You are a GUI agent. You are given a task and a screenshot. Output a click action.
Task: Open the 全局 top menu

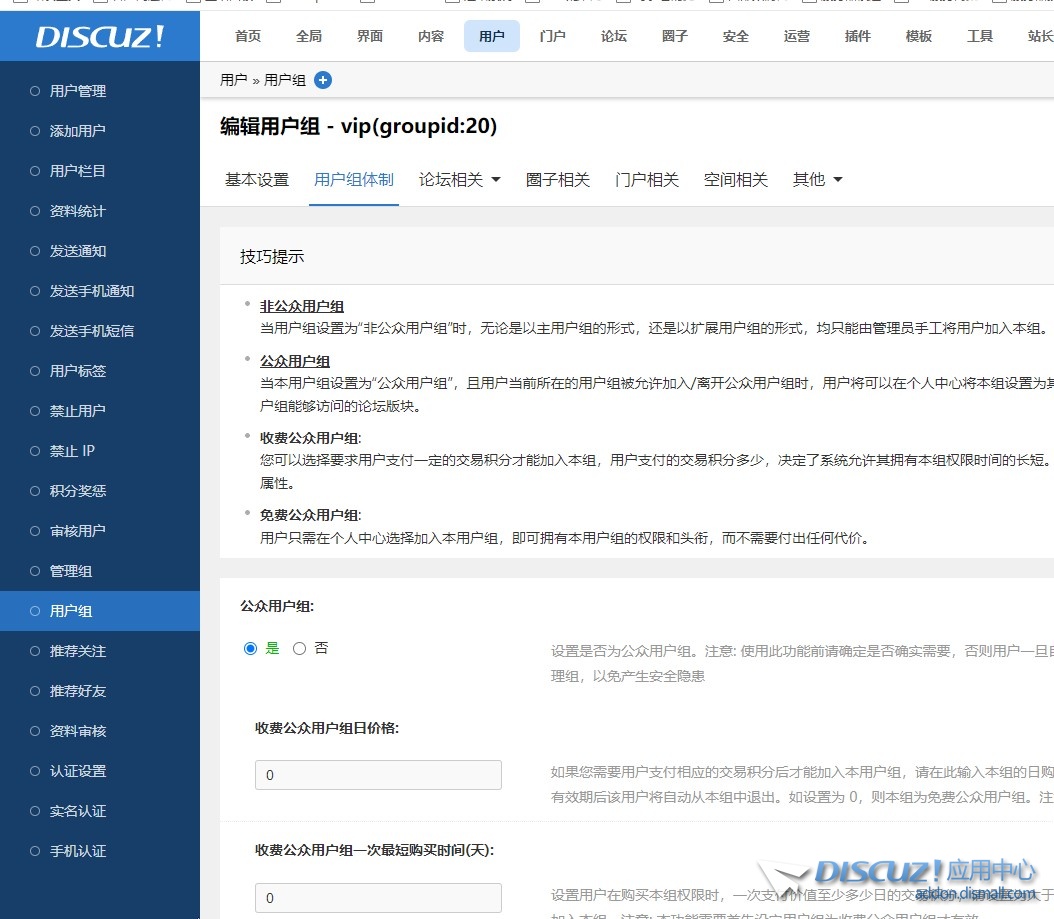(309, 36)
